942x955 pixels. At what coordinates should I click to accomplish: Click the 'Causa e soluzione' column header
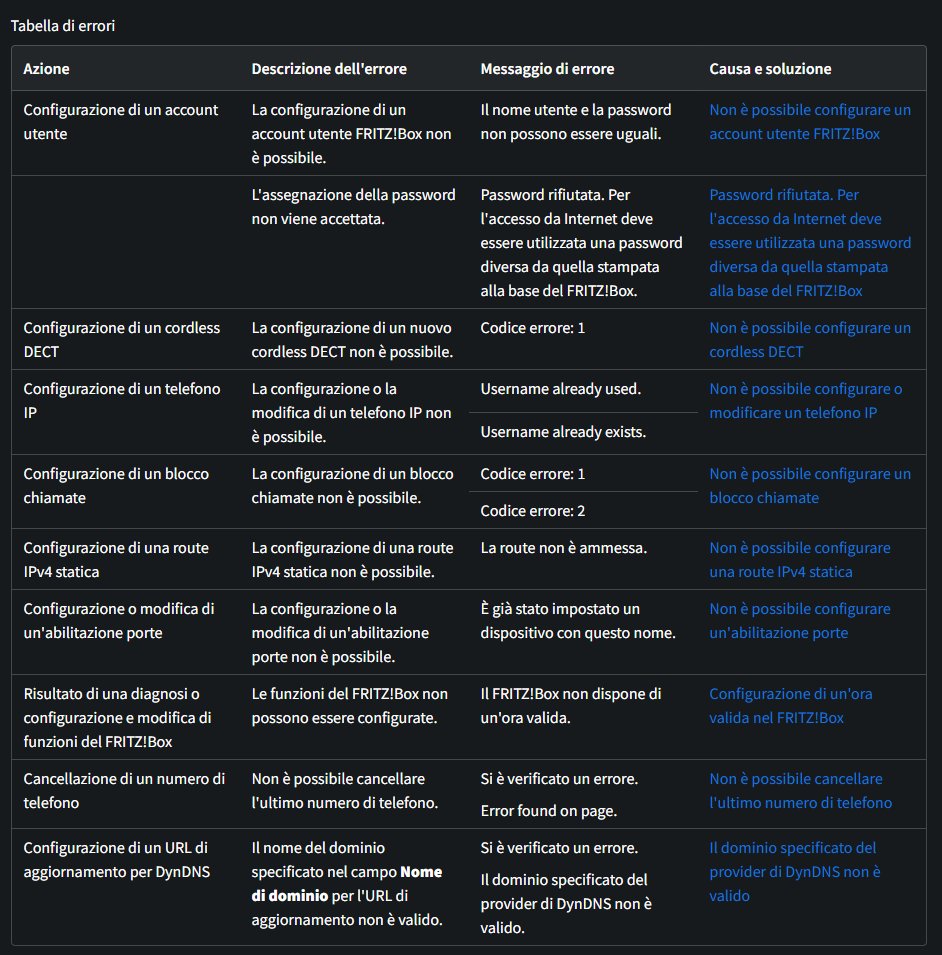(x=770, y=69)
